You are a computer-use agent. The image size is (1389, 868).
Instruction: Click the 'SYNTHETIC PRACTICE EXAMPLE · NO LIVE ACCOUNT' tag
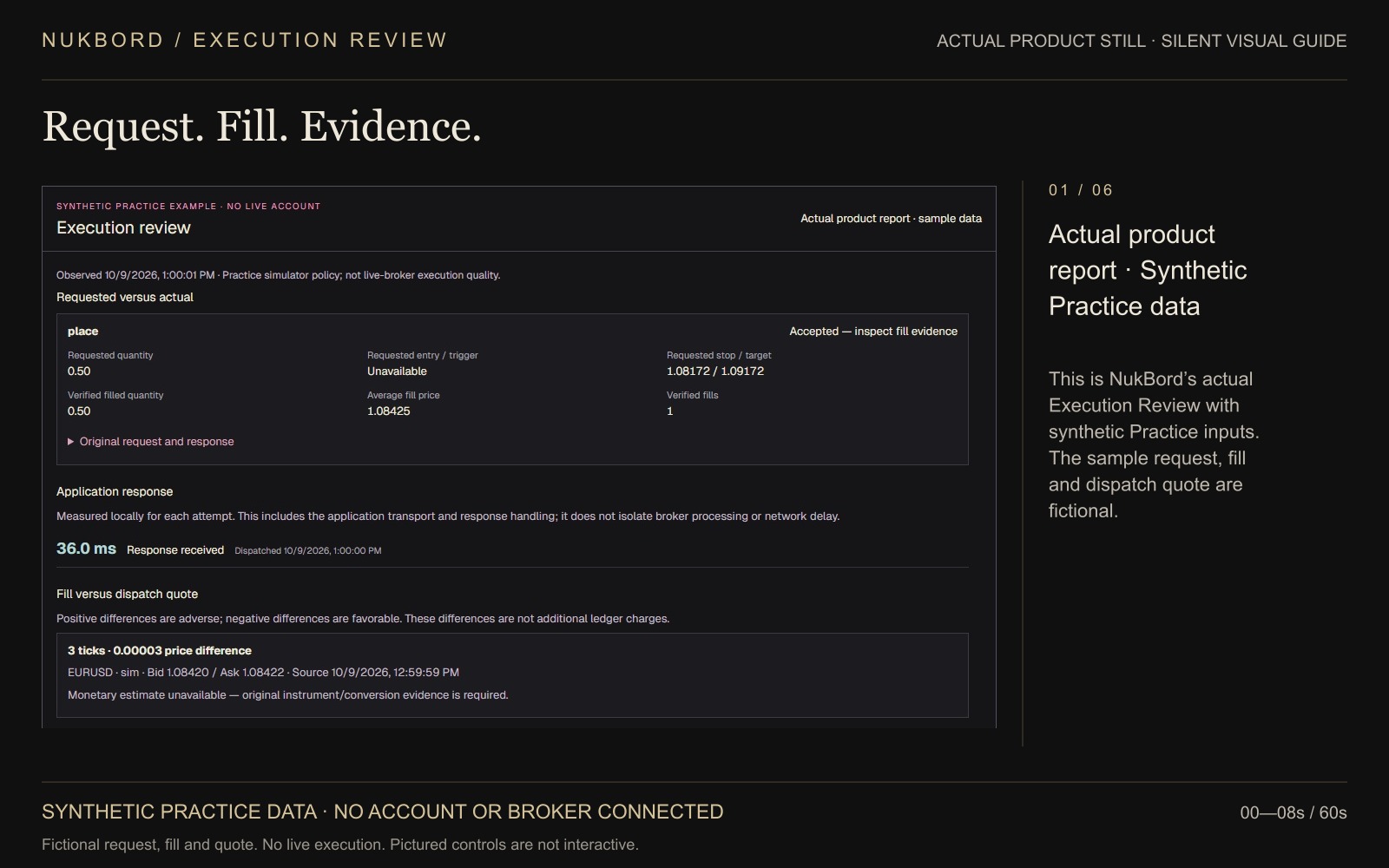click(x=188, y=207)
